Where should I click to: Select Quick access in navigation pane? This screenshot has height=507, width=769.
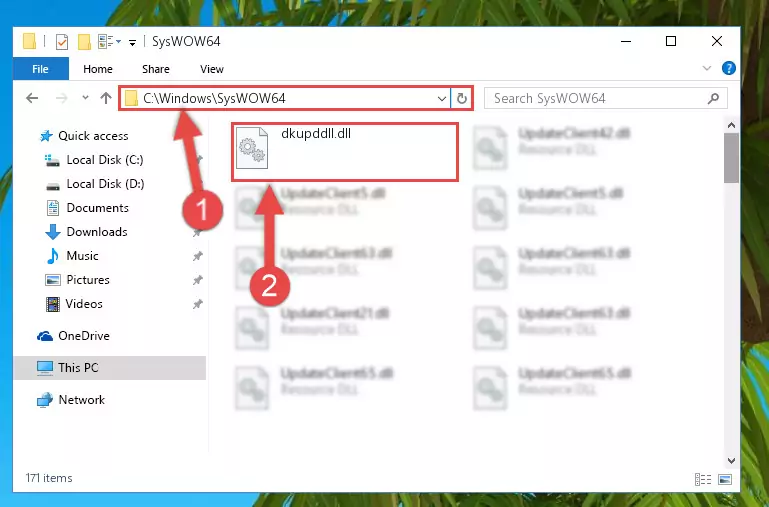pos(84,136)
